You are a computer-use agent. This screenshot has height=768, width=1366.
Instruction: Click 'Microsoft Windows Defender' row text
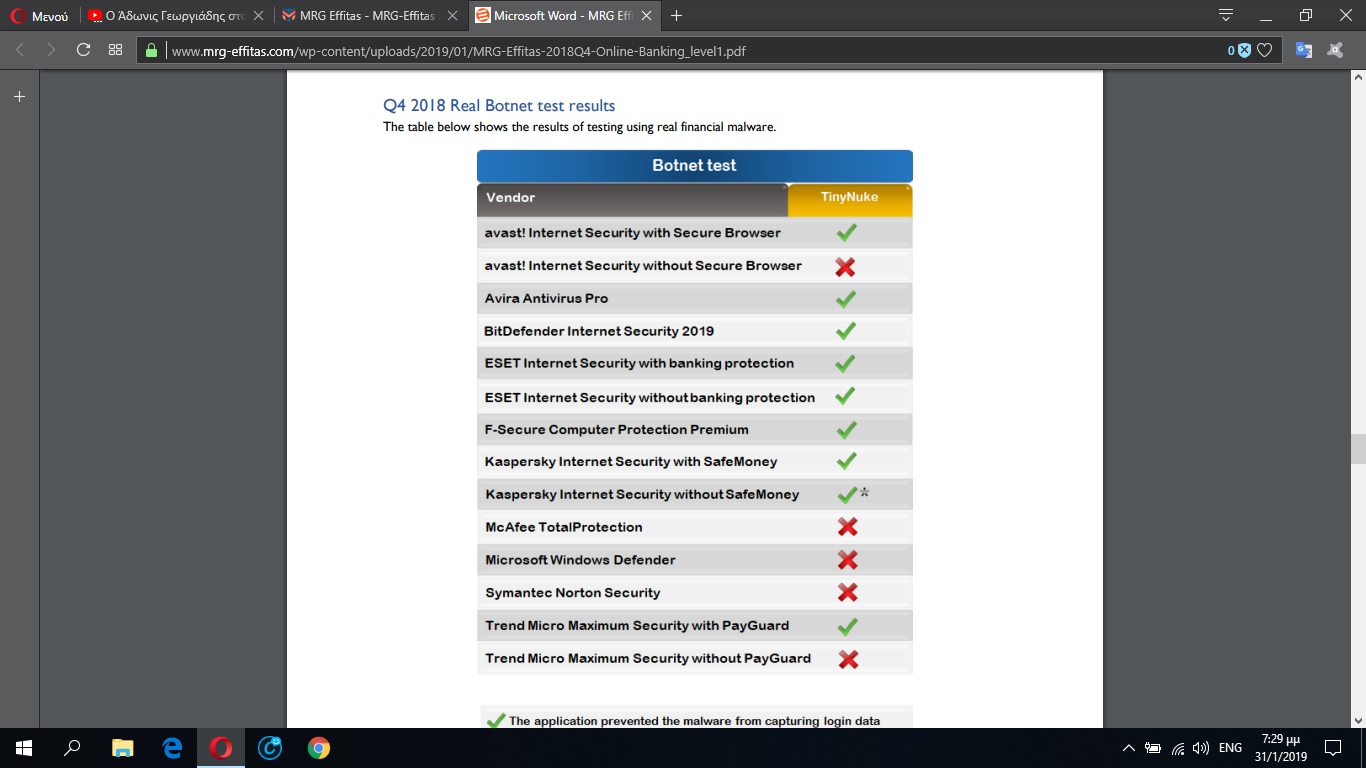[x=580, y=560]
